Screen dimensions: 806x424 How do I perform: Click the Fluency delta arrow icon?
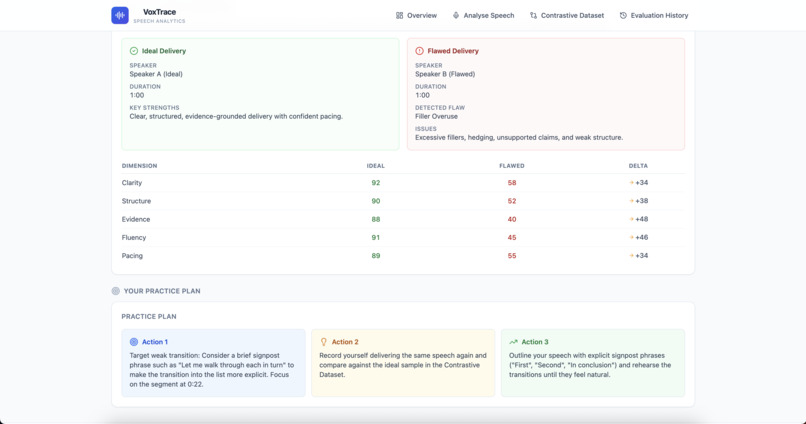click(x=631, y=237)
